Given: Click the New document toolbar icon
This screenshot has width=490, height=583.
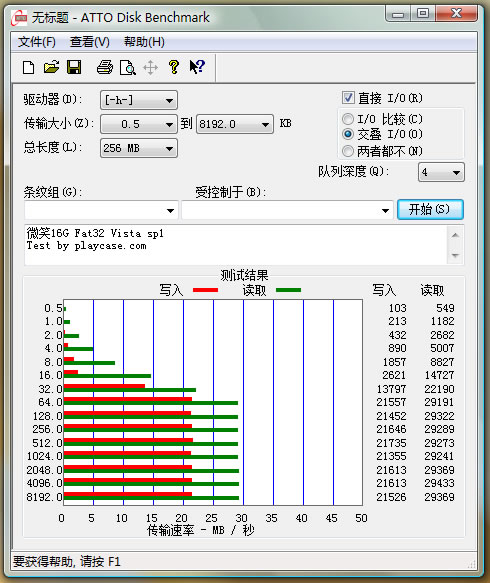Looking at the screenshot, I should pyautogui.click(x=28, y=68).
